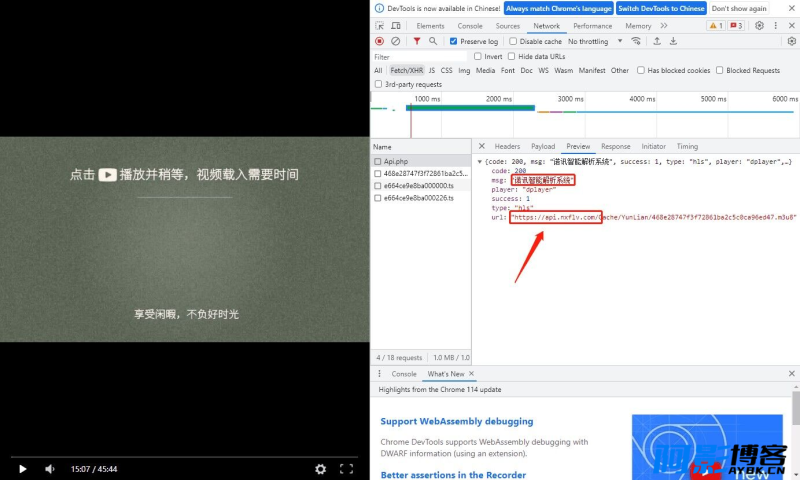Clear the network log
Viewport: 800px width, 480px height.
coord(395,41)
